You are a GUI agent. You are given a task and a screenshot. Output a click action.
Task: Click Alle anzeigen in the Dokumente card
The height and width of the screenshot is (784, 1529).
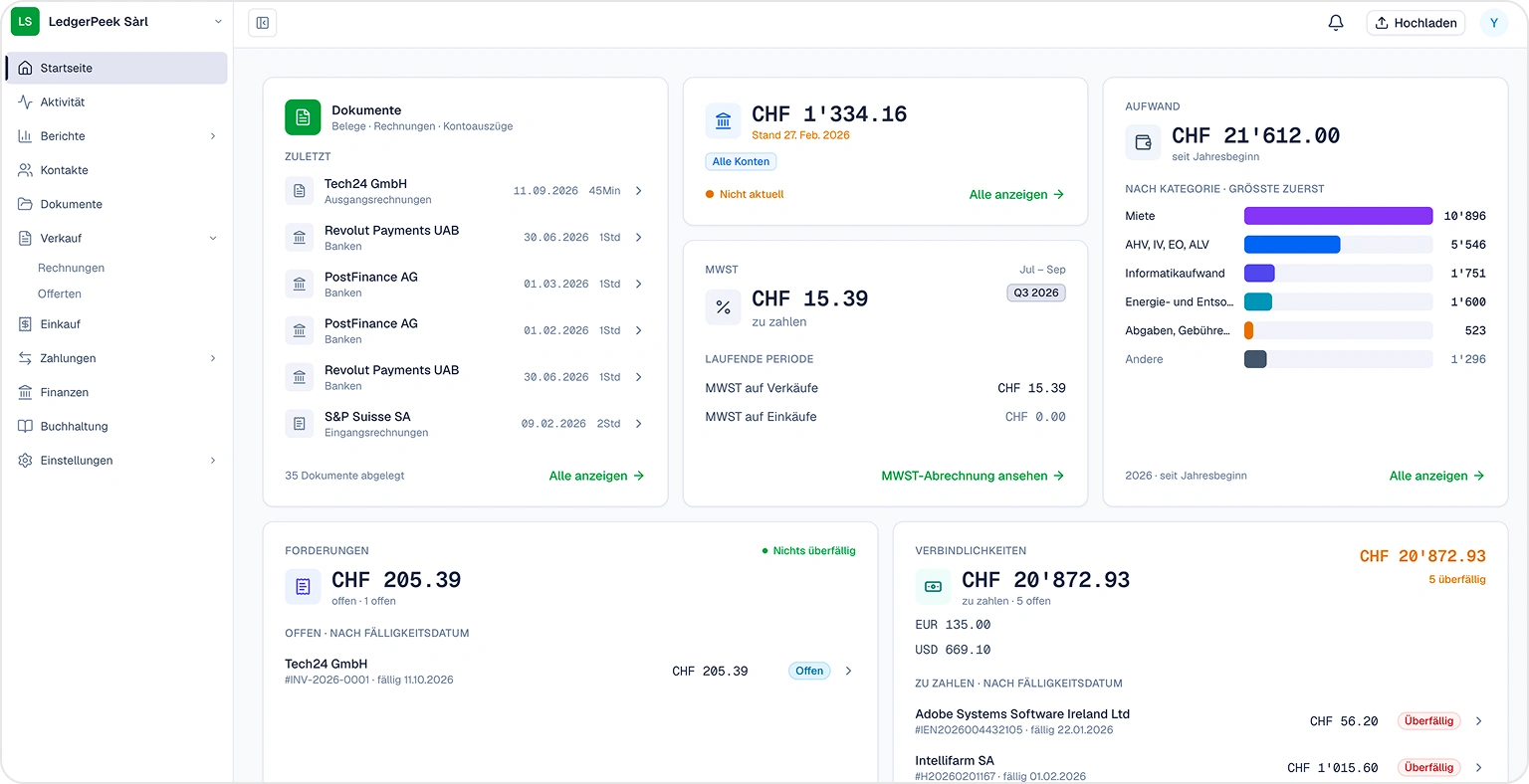596,476
